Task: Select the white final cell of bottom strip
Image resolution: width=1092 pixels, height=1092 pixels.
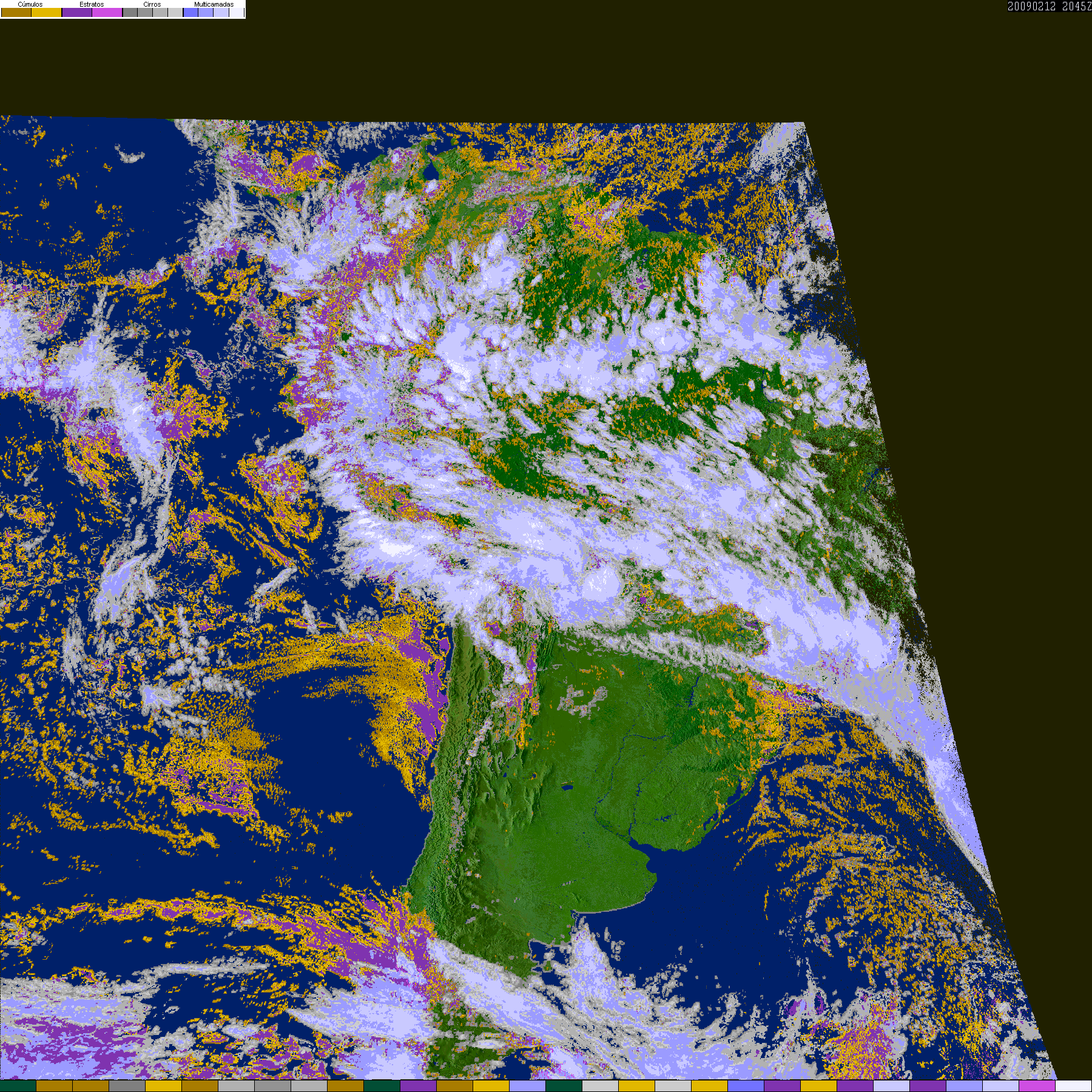Action: coord(1073,1086)
